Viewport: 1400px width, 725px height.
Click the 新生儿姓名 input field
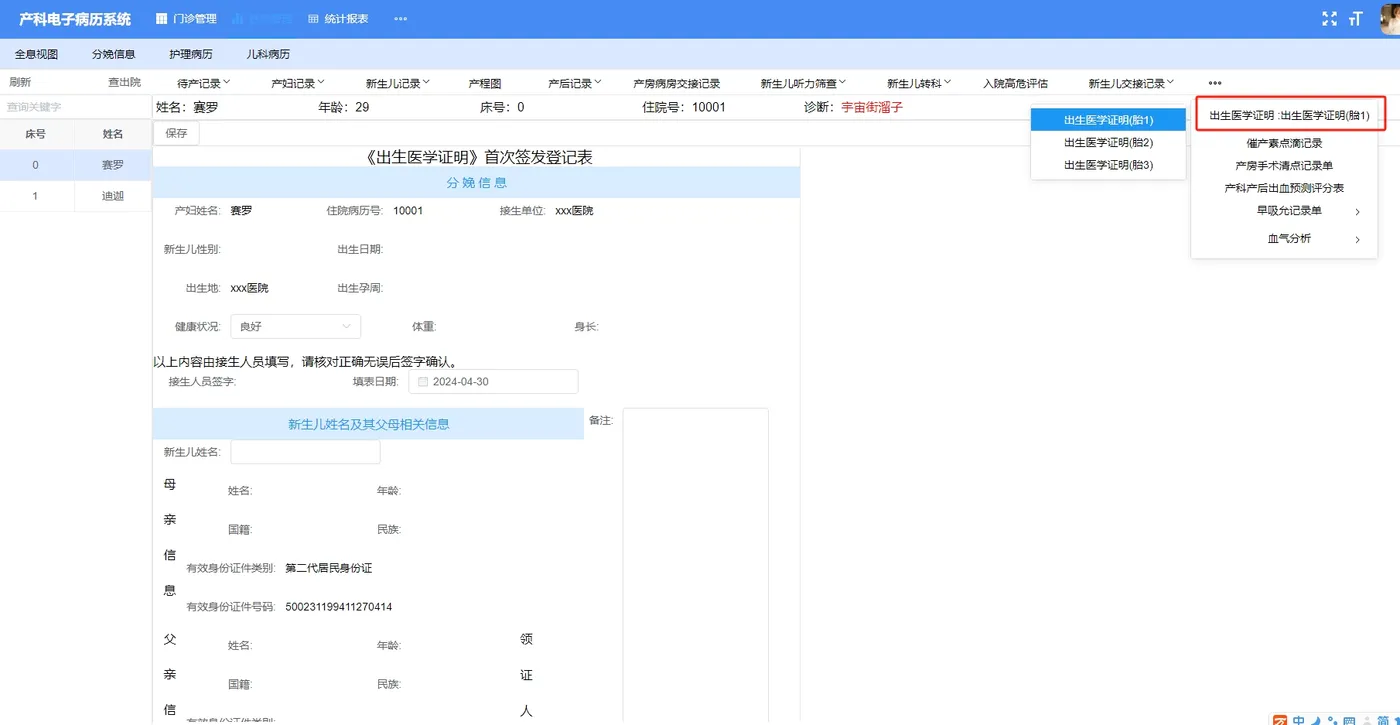pyautogui.click(x=305, y=452)
